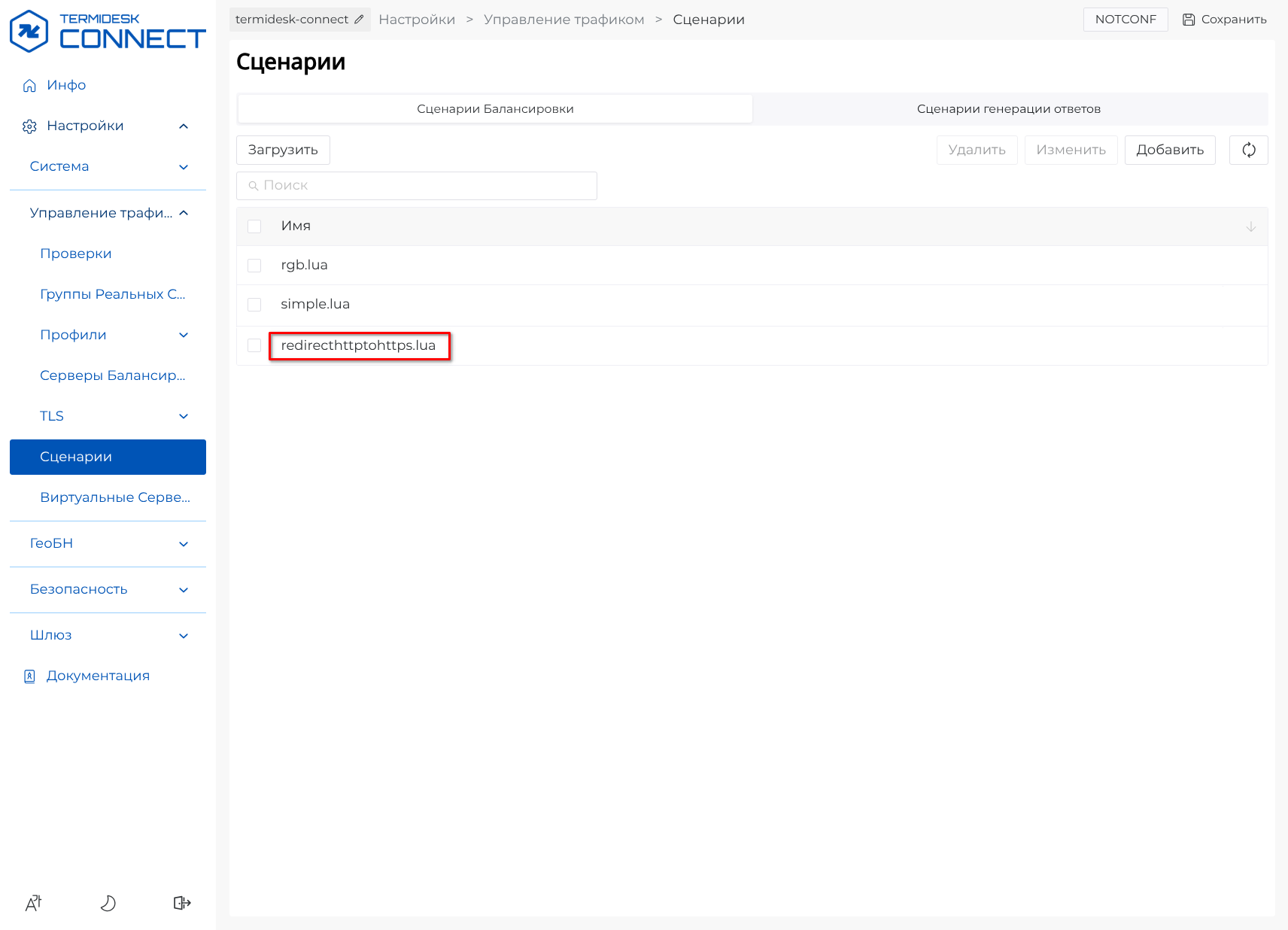Click the refresh icon button
This screenshot has height=930, width=1288.
coord(1248,150)
